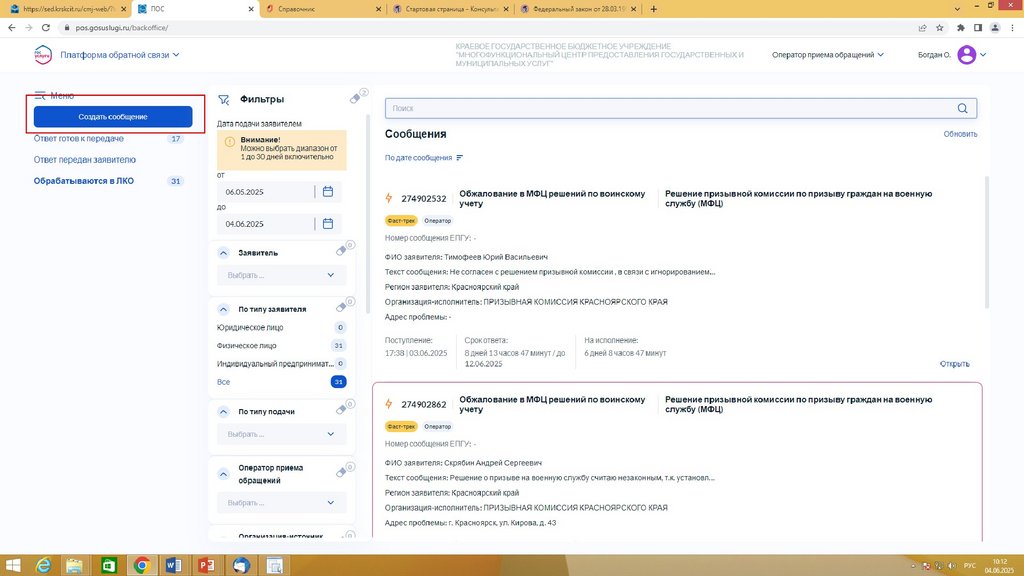Click lightning icon of message 274902862

(x=389, y=404)
